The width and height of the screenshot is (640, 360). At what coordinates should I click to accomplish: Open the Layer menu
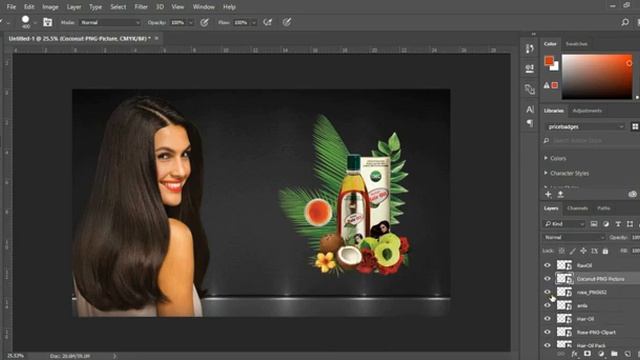74,7
